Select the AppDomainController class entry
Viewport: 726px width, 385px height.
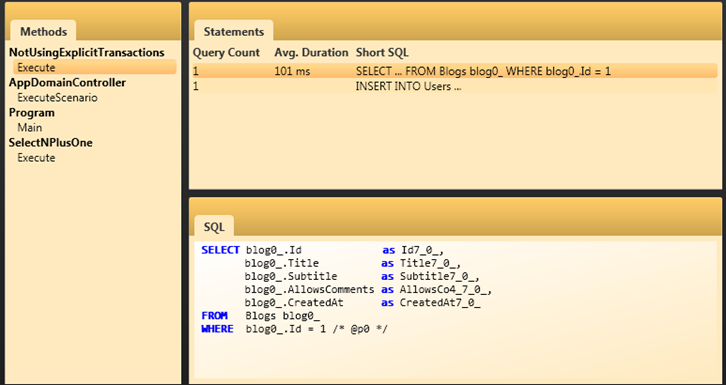[x=68, y=83]
